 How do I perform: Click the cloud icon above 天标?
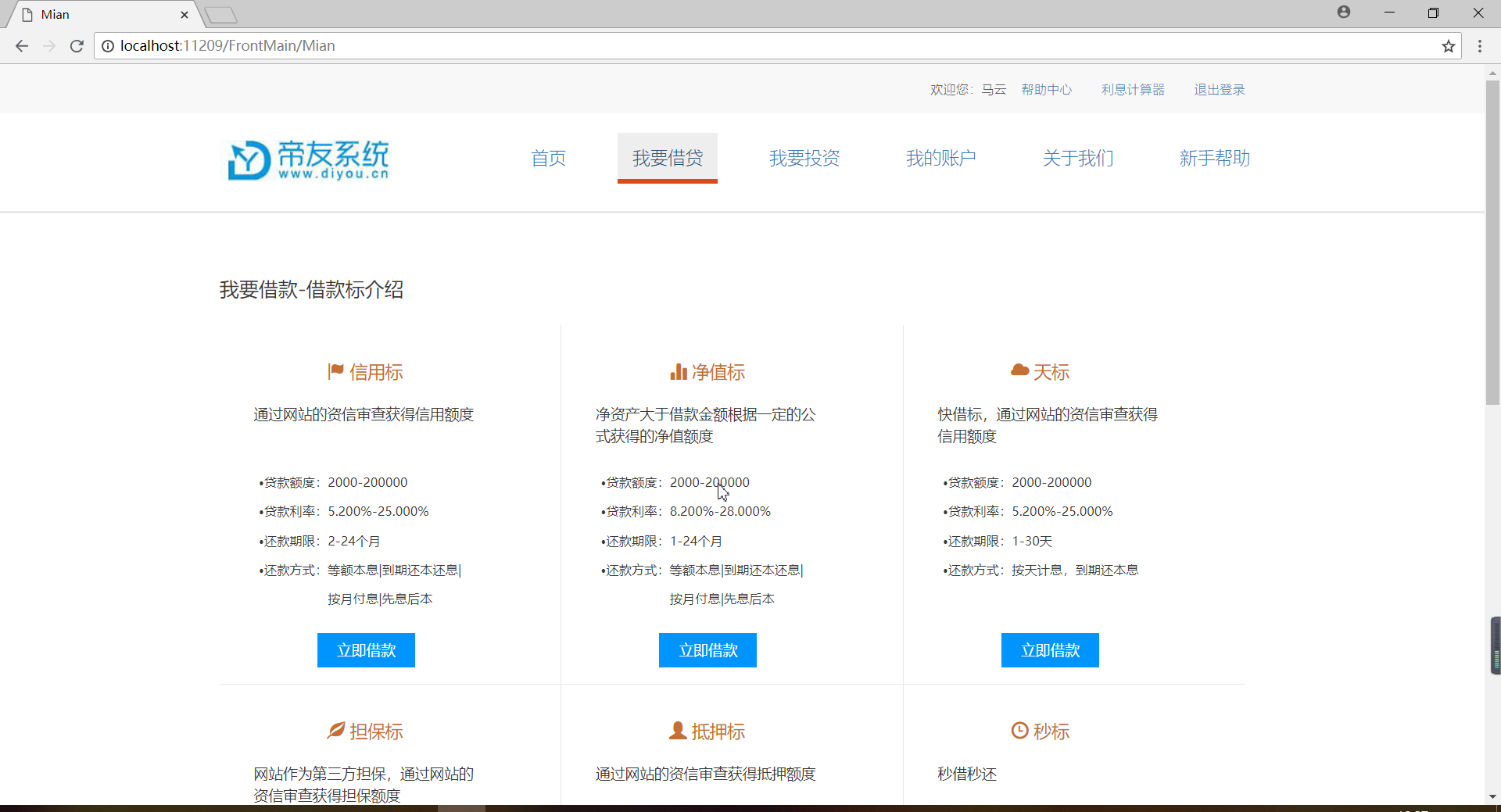(x=1020, y=370)
